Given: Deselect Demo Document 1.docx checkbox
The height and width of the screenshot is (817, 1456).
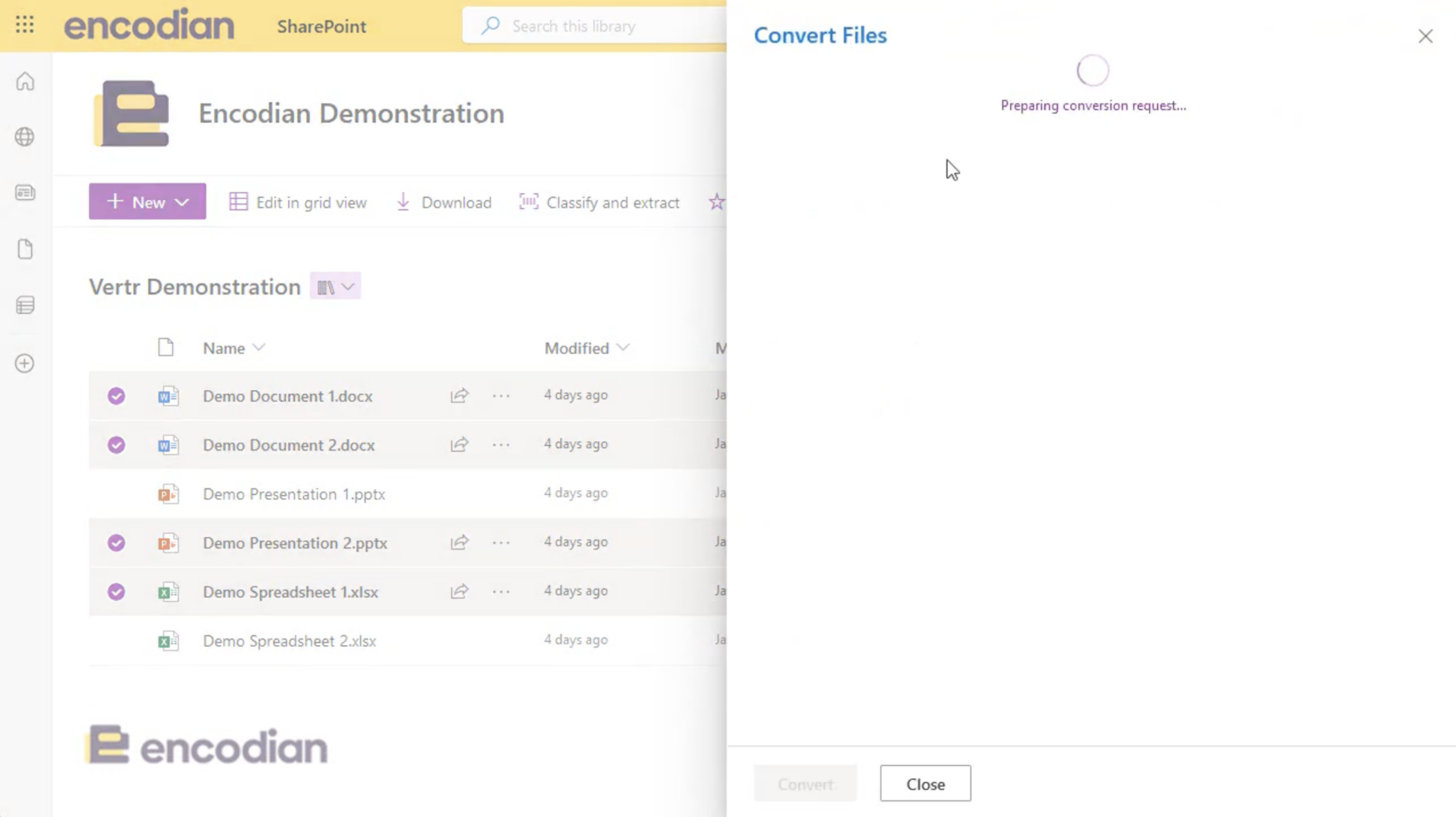Looking at the screenshot, I should point(117,396).
